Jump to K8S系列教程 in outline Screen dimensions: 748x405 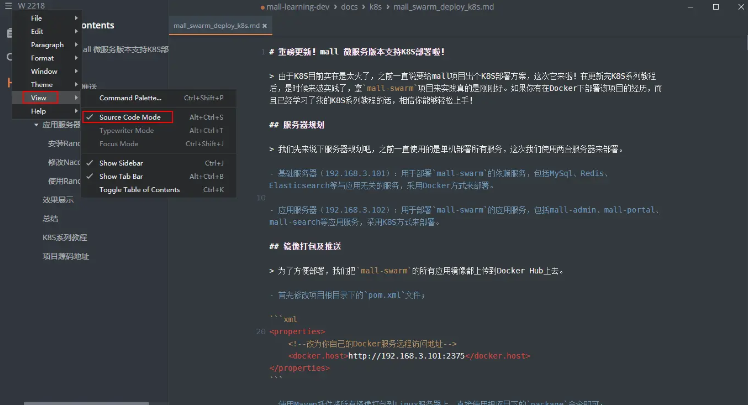(64, 238)
